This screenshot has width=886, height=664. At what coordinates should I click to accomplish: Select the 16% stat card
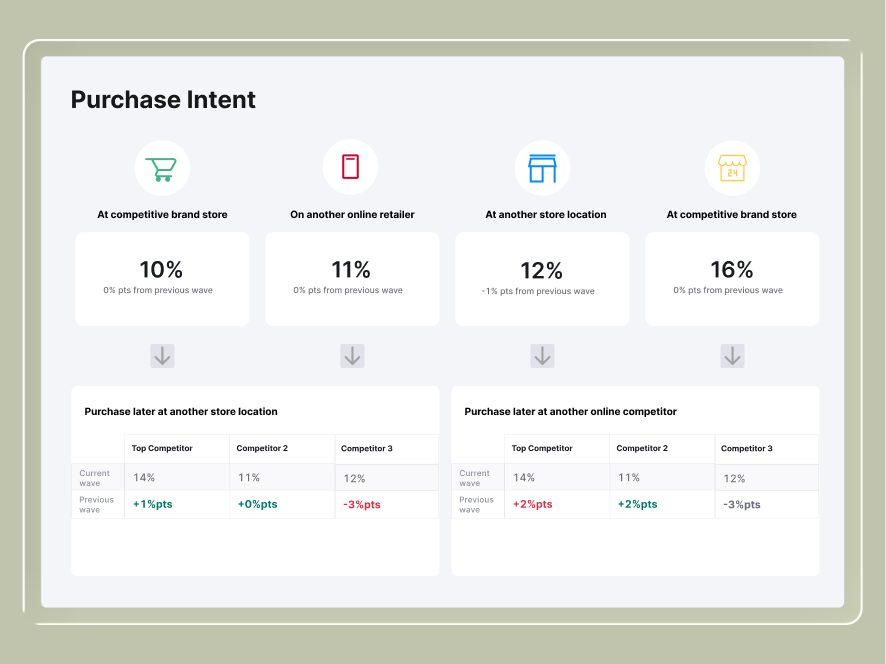(x=732, y=278)
